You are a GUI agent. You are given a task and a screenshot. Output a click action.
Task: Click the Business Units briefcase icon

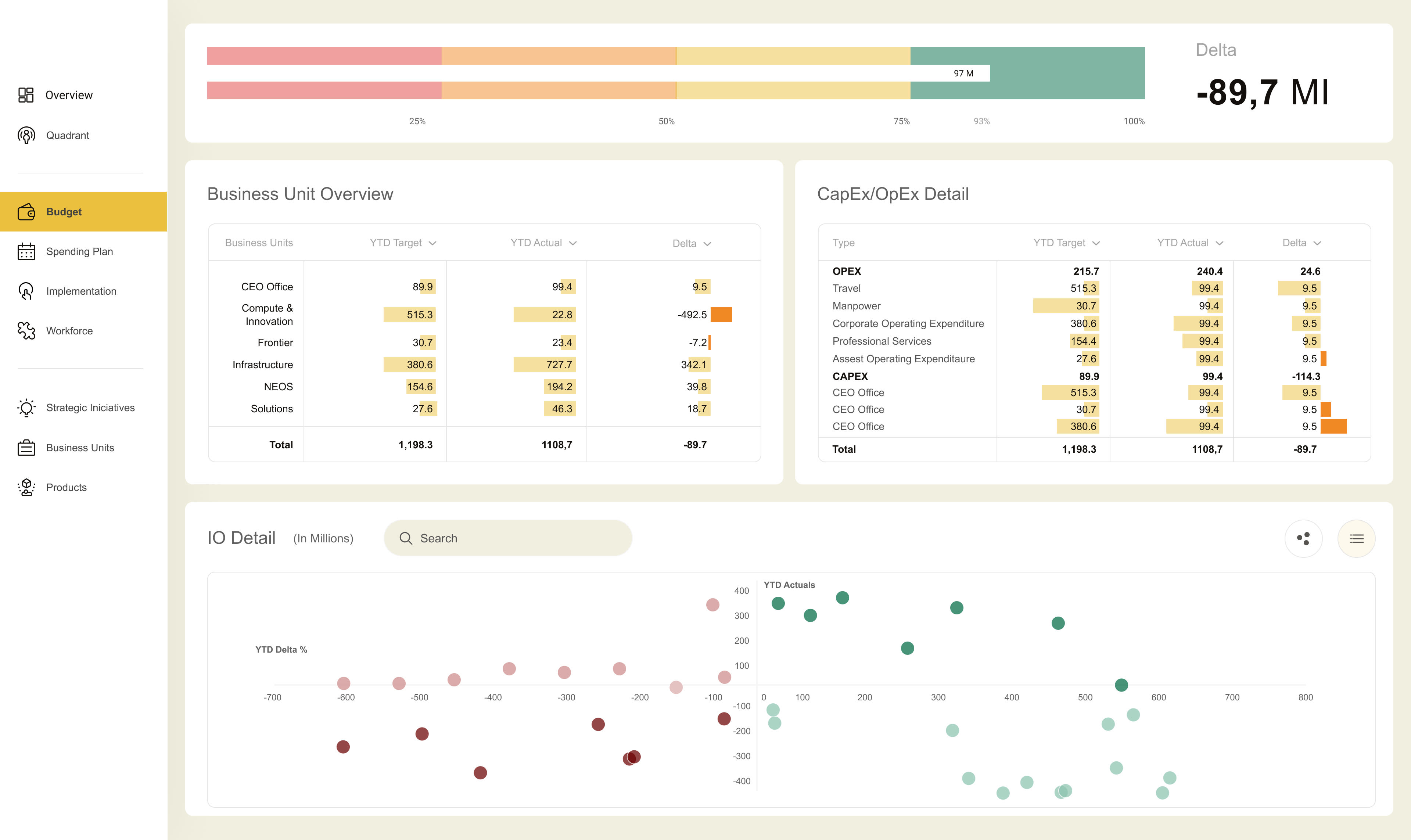[26, 448]
